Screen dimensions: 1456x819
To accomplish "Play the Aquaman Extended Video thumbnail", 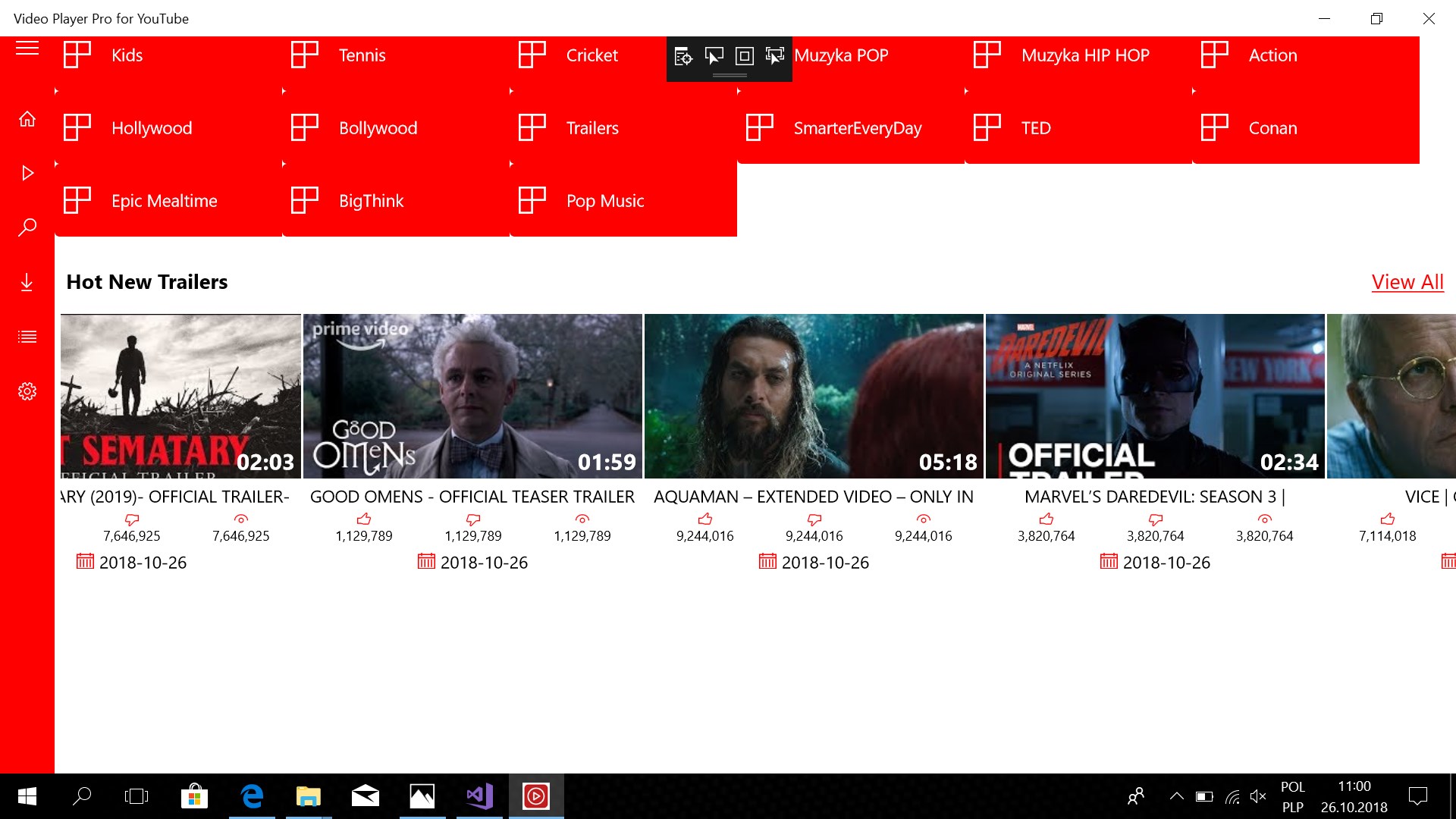I will point(814,396).
